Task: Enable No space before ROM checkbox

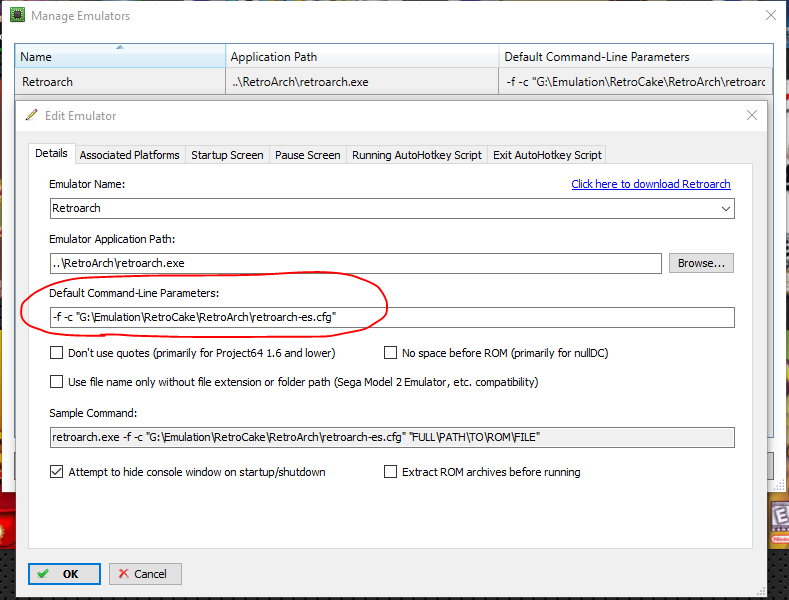Action: tap(390, 353)
